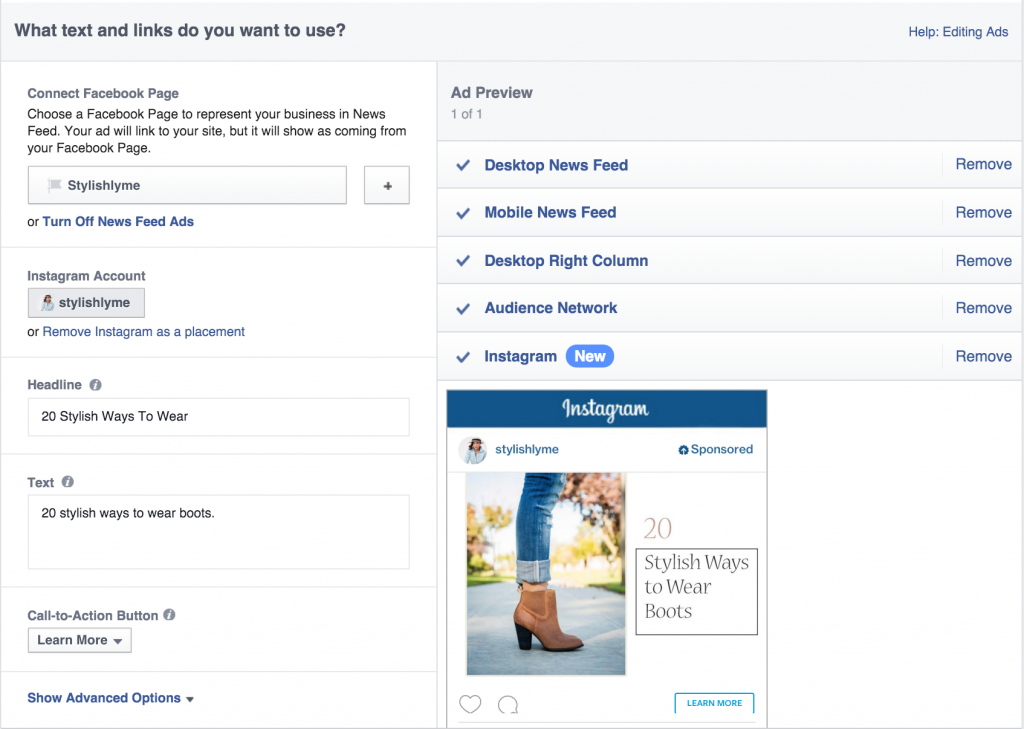
Task: Click the comment bubble icon in preview
Action: 508,704
